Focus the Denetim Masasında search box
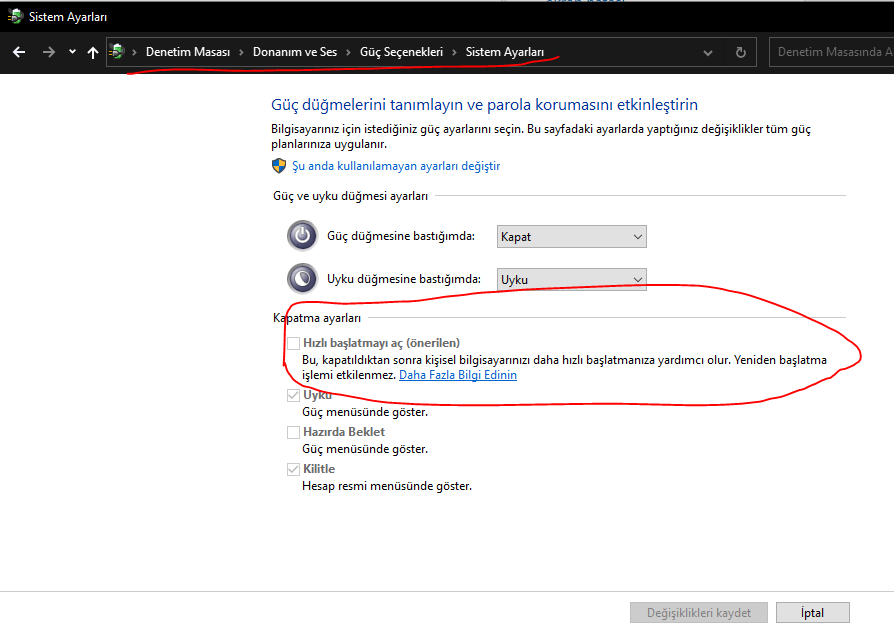Image resolution: width=894 pixels, height=633 pixels. [831, 52]
